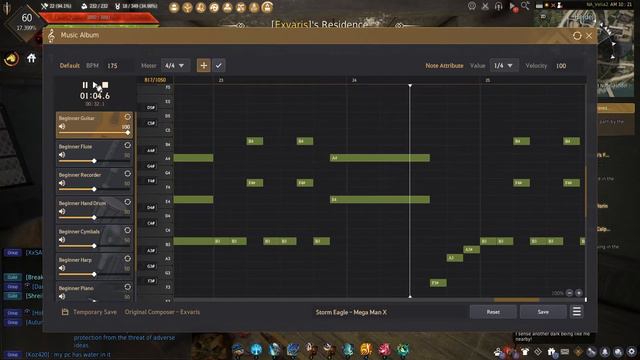Click the checkmark button next to the plus
This screenshot has width=640, height=360.
coord(219,65)
